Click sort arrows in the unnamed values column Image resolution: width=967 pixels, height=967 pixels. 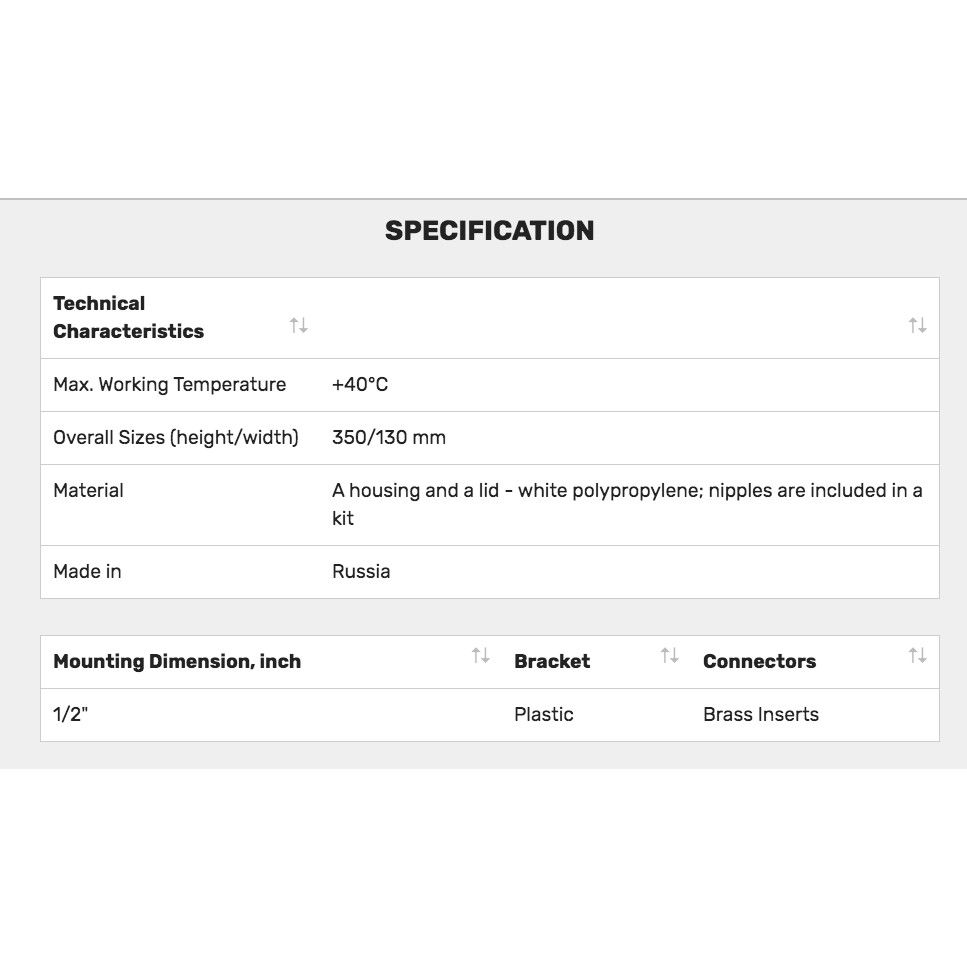tap(917, 325)
